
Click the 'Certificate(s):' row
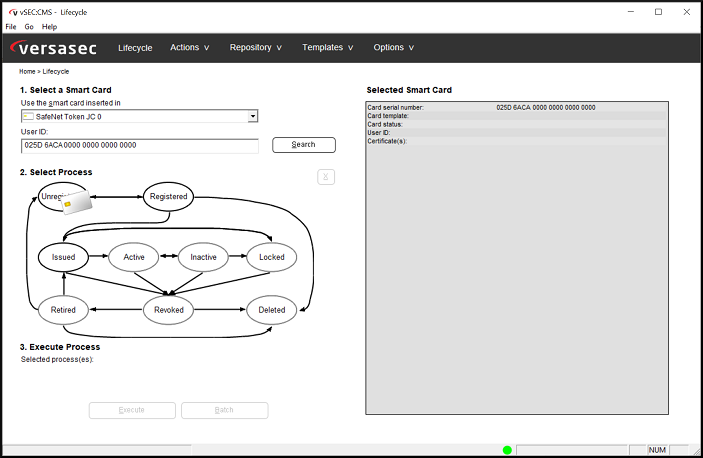pyautogui.click(x=516, y=141)
